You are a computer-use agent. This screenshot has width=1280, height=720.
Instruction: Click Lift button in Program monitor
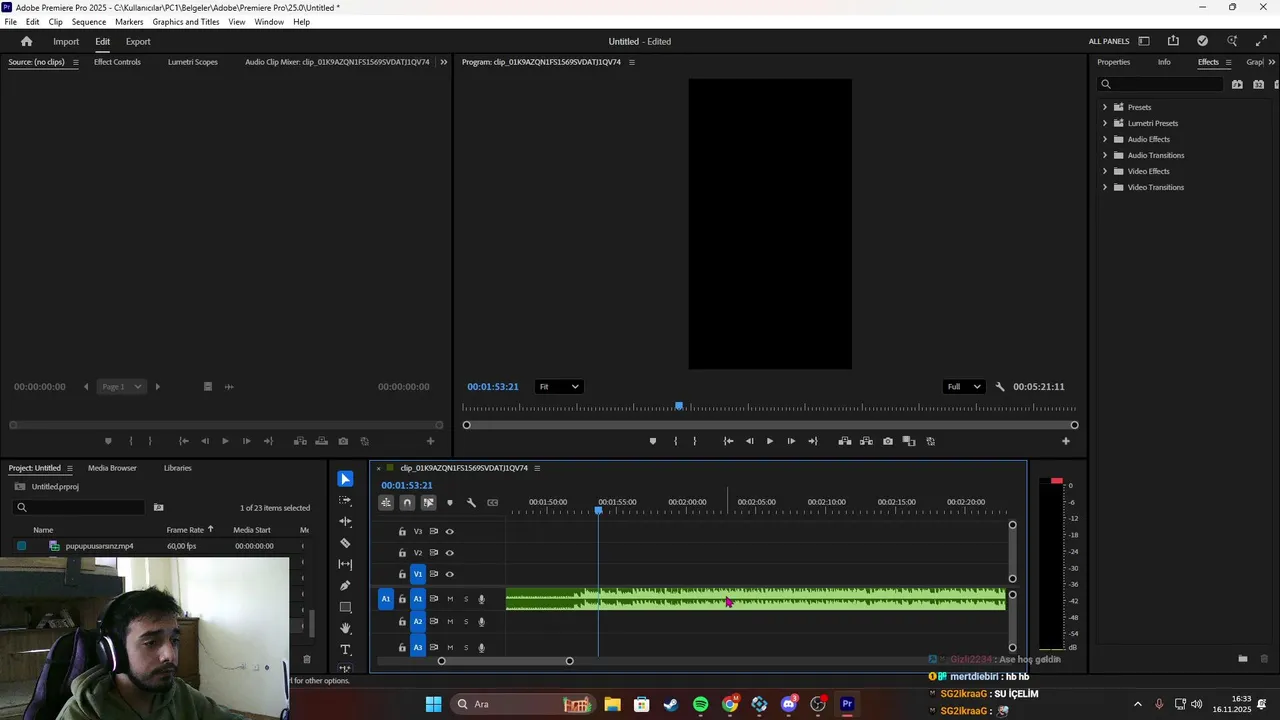[x=845, y=441]
